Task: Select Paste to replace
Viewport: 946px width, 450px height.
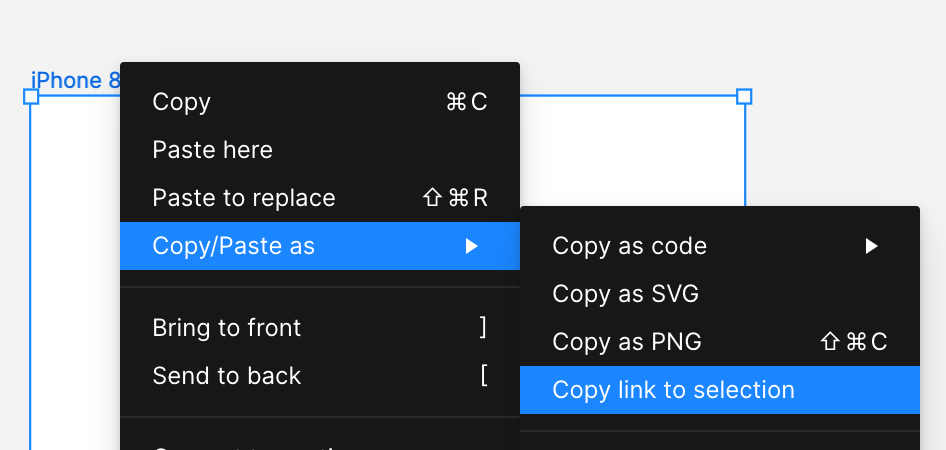Action: tap(243, 198)
